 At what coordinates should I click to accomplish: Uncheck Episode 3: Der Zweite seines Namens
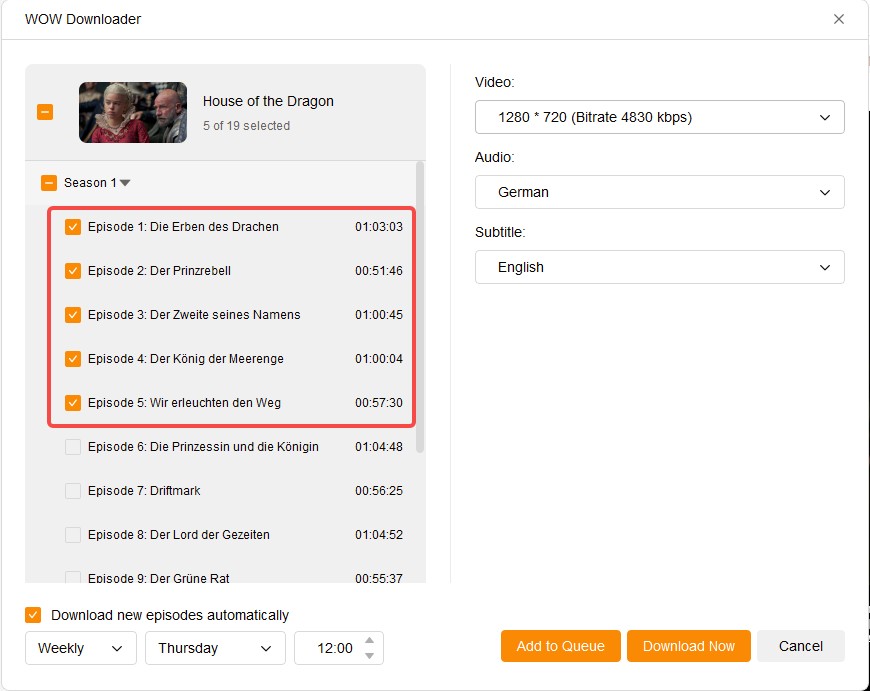click(x=73, y=314)
